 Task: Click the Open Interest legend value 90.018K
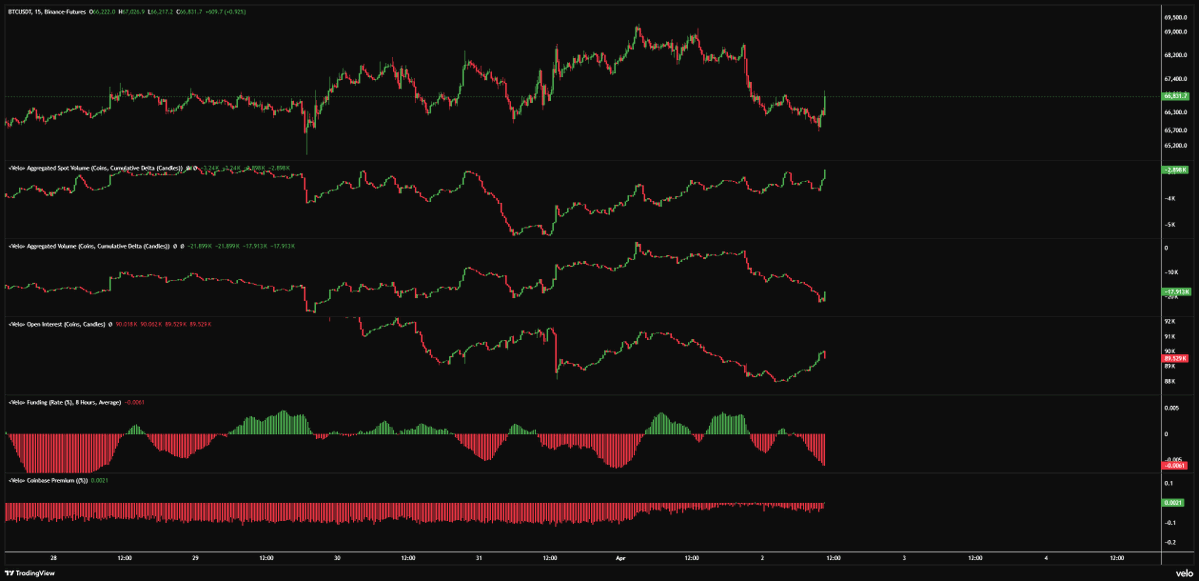tap(126, 325)
